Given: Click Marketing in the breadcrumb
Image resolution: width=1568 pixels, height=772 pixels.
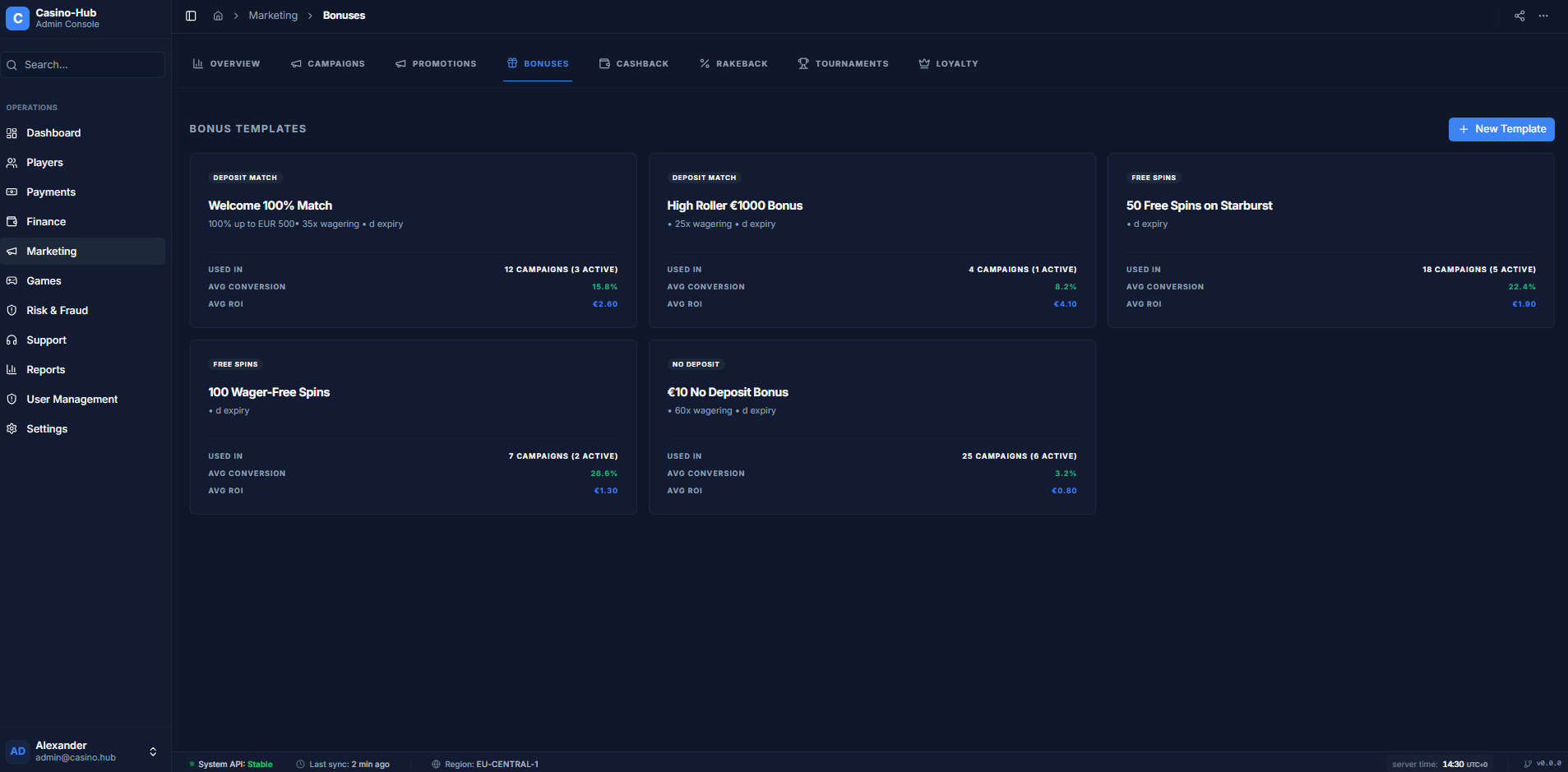Looking at the screenshot, I should tap(273, 16).
